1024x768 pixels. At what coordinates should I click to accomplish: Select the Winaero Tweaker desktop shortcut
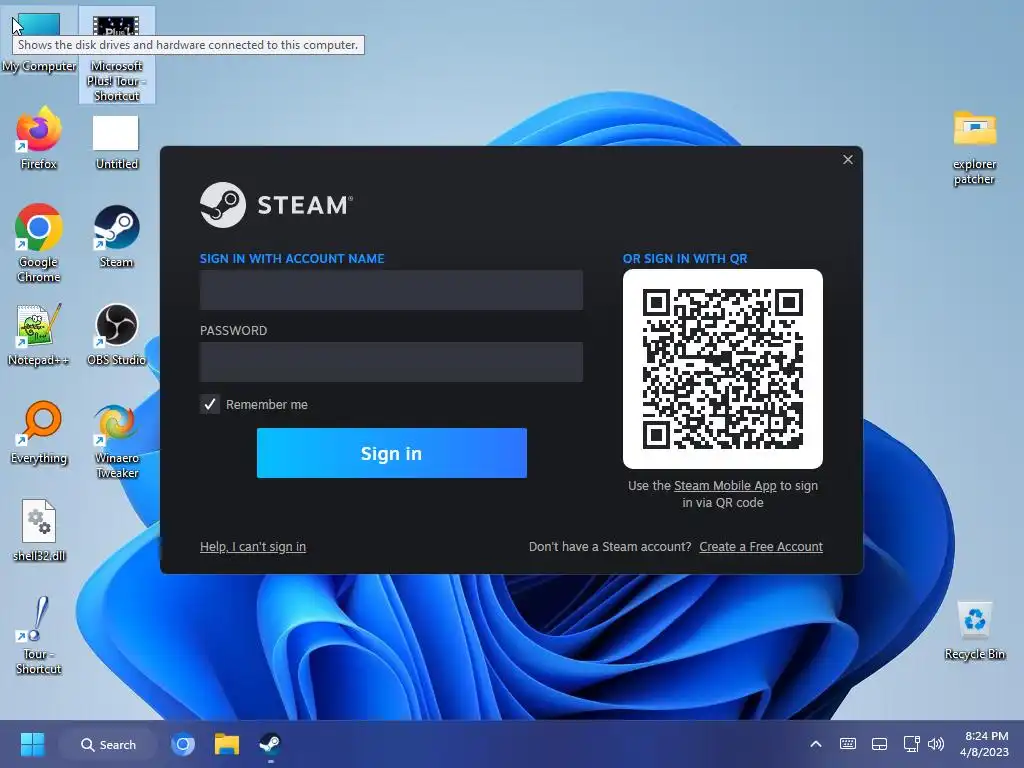pos(116,441)
